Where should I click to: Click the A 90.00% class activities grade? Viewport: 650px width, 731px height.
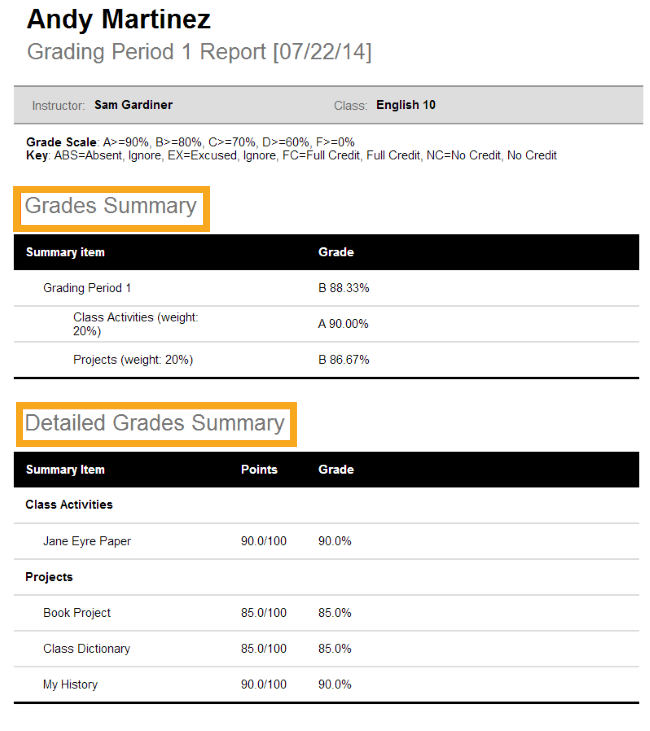(343, 324)
